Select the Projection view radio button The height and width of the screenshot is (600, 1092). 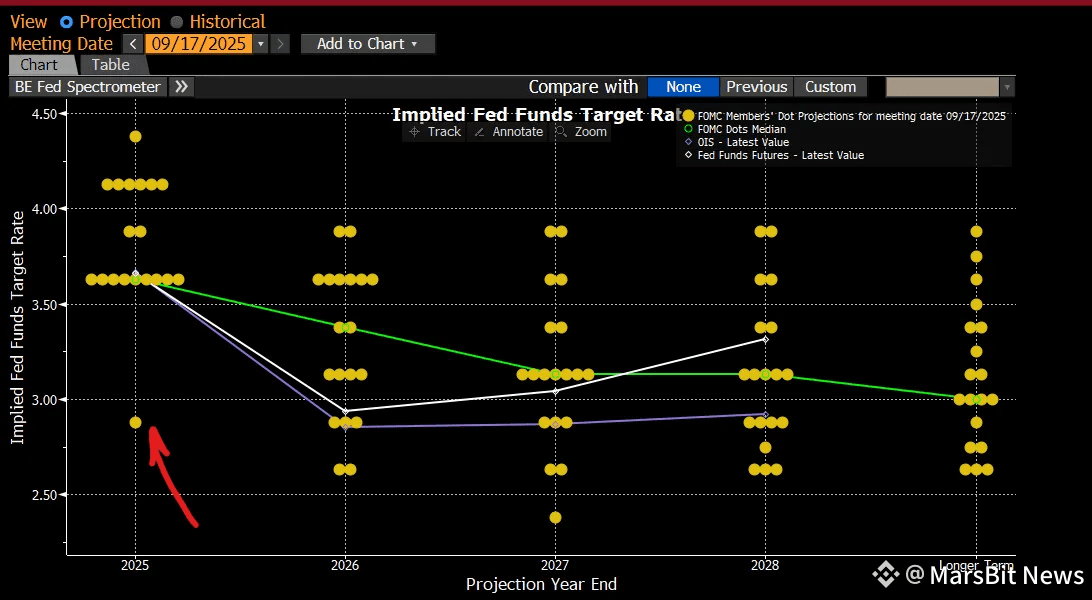[66, 22]
